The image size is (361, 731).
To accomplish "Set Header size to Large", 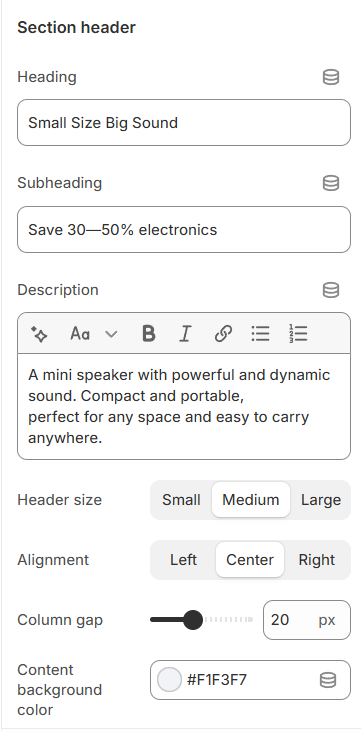I will click(321, 500).
